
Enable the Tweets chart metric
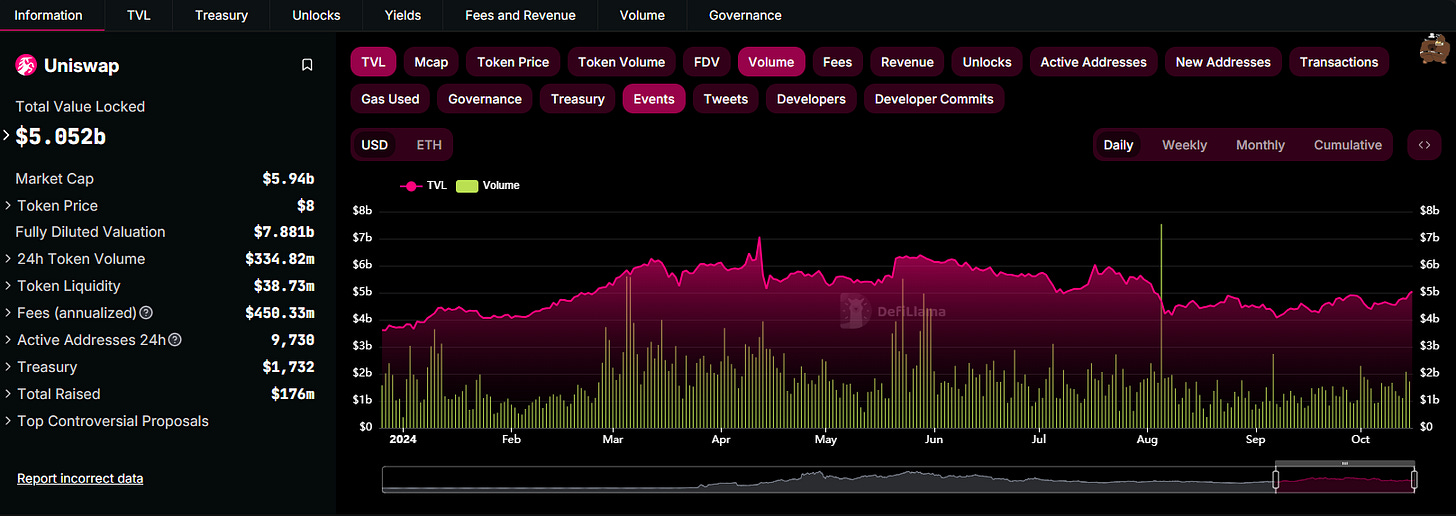726,99
